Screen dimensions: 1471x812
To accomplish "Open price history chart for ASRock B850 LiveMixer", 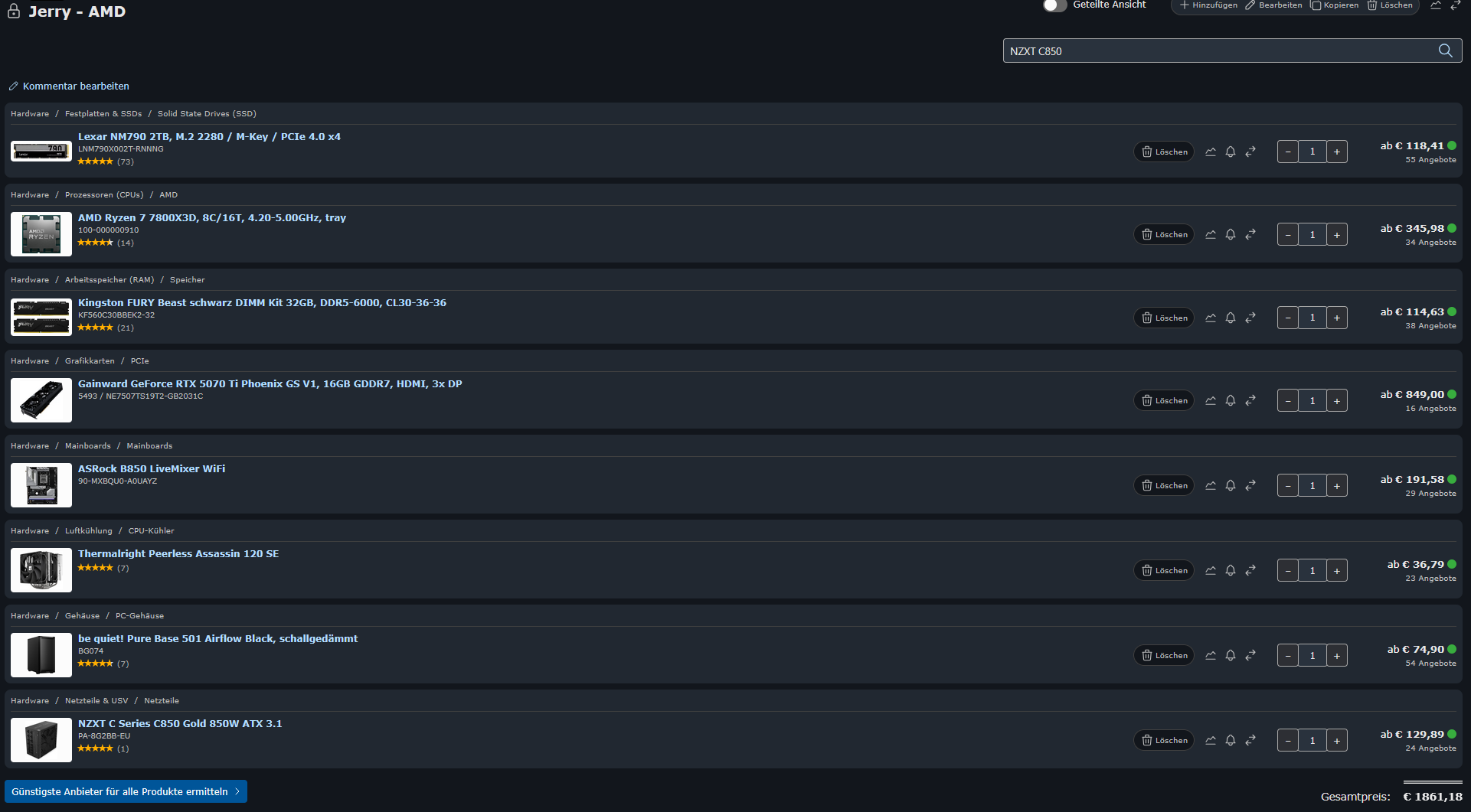I will pyautogui.click(x=1211, y=485).
